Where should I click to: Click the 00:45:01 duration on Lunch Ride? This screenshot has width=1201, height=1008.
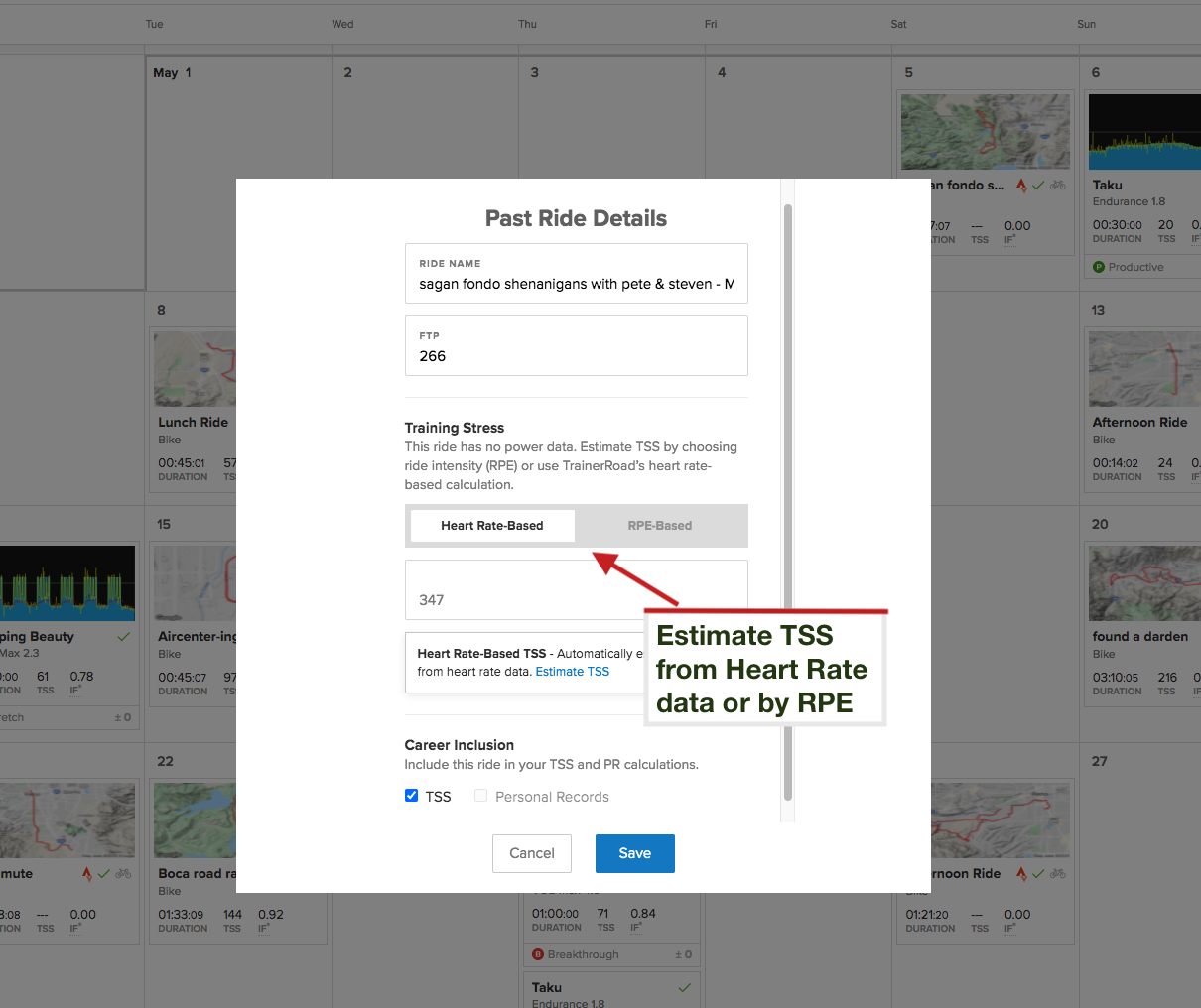tap(182, 463)
